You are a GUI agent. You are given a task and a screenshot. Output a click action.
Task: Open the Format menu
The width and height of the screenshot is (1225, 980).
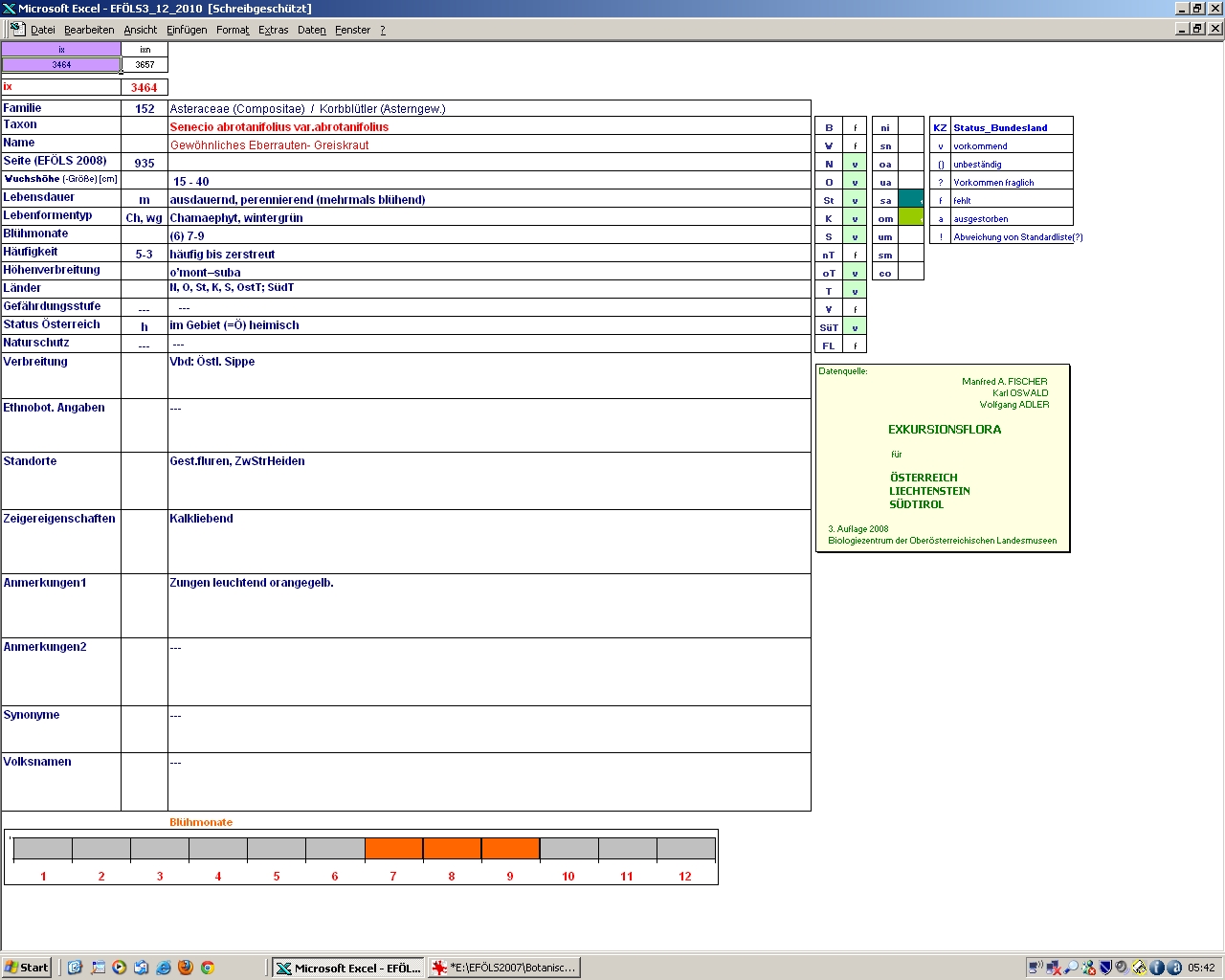pos(233,30)
